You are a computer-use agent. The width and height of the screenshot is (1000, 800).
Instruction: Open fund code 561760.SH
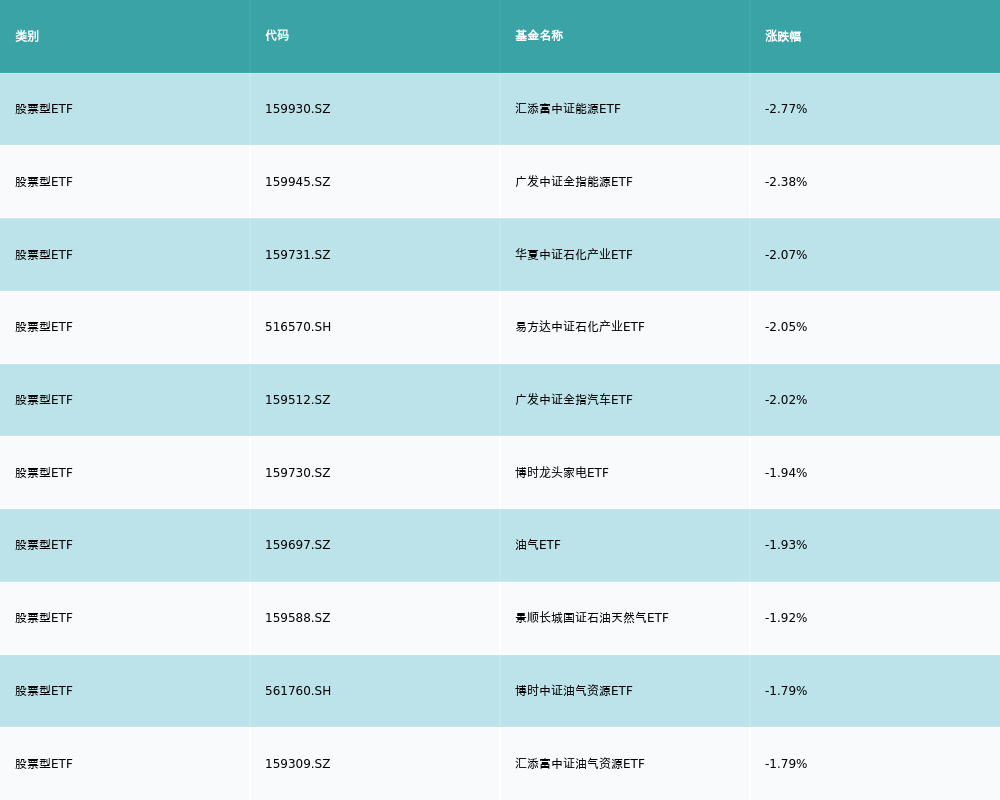297,691
